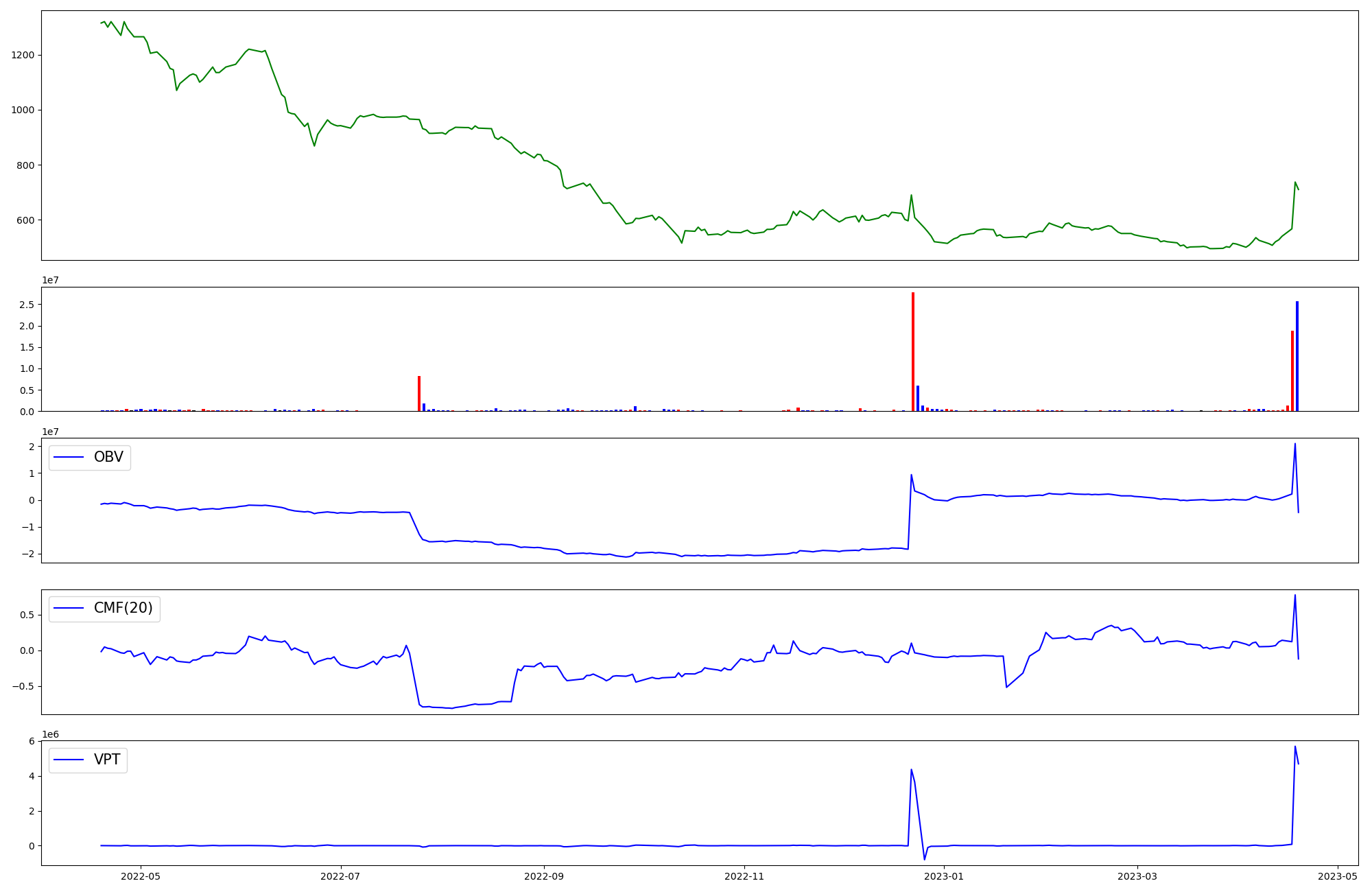Image resolution: width=1372 pixels, height=892 pixels.
Task: Click the 2022-07 x-axis date label
Action: 340,876
